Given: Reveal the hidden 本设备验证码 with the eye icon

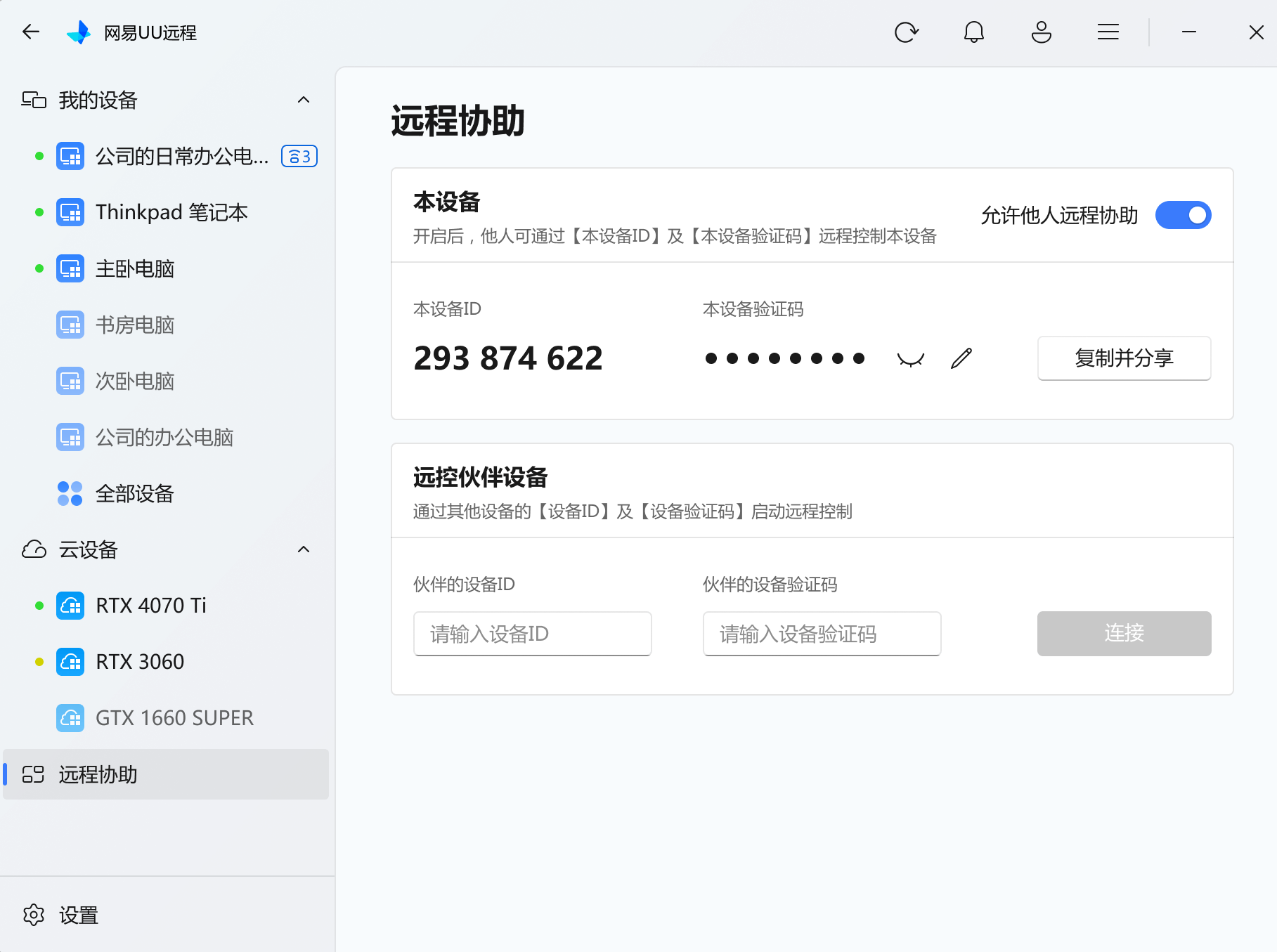Looking at the screenshot, I should pos(911,358).
